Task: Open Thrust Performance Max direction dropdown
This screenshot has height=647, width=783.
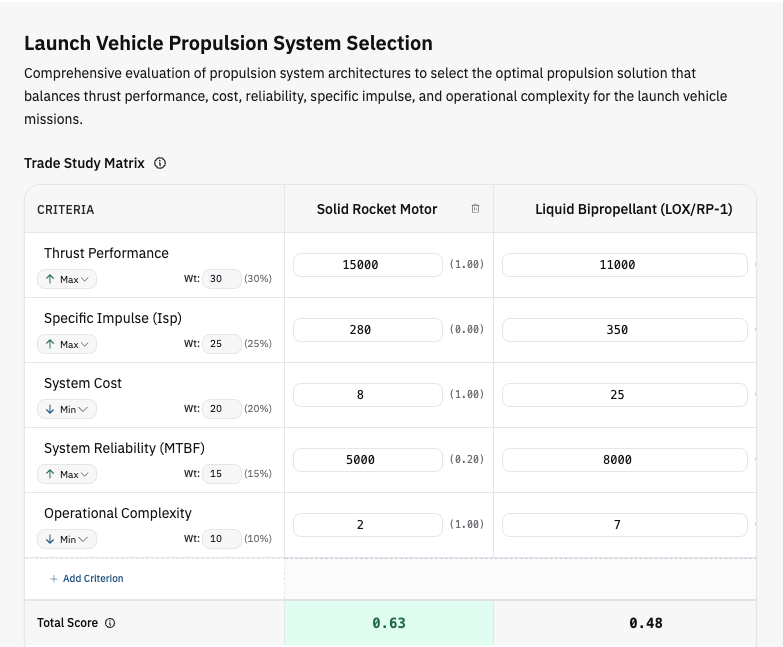Action: (x=67, y=279)
